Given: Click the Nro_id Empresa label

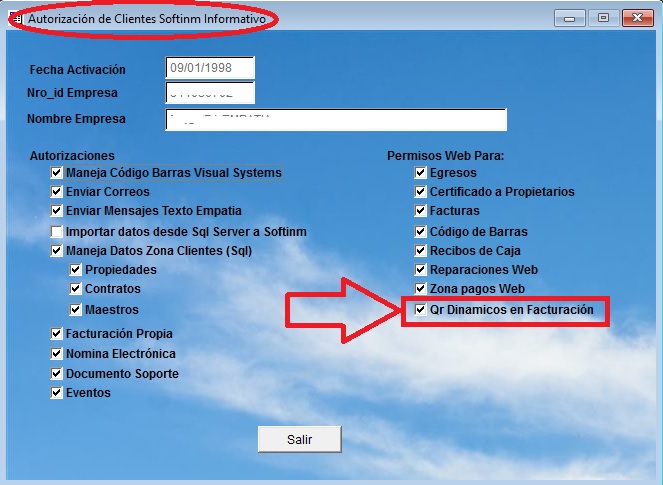Looking at the screenshot, I should click(72, 93).
